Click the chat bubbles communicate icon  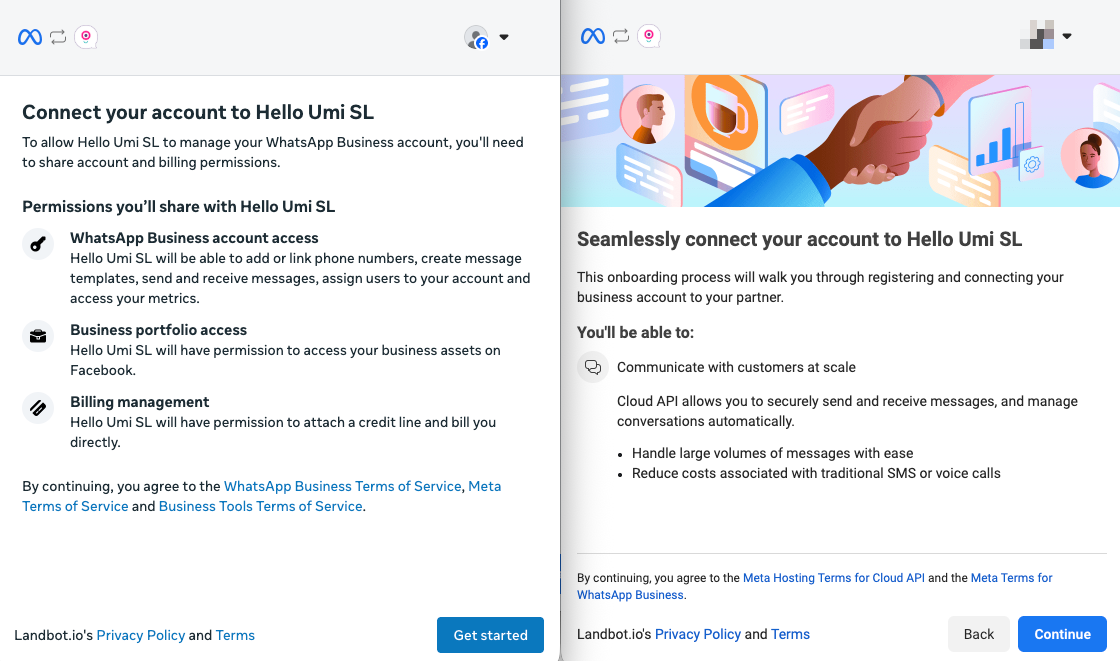593,367
